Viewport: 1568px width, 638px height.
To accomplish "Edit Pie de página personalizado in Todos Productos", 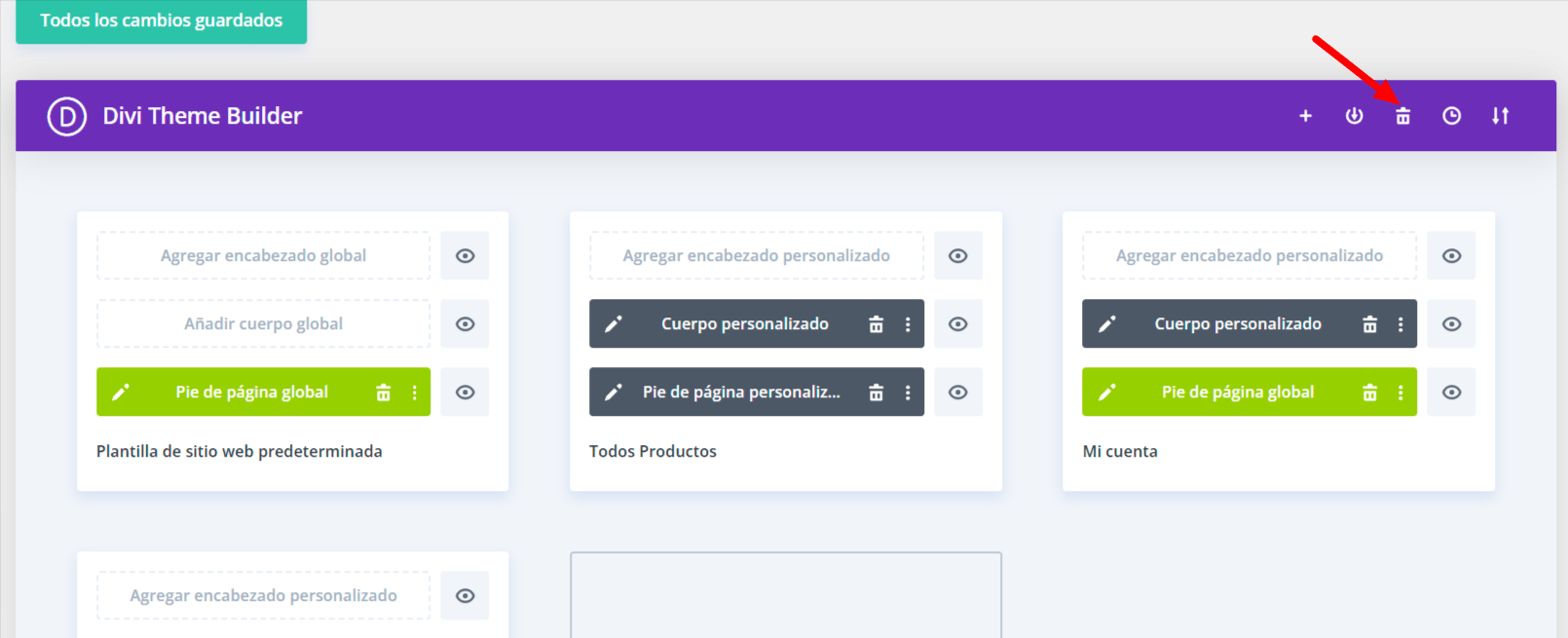I will 614,392.
